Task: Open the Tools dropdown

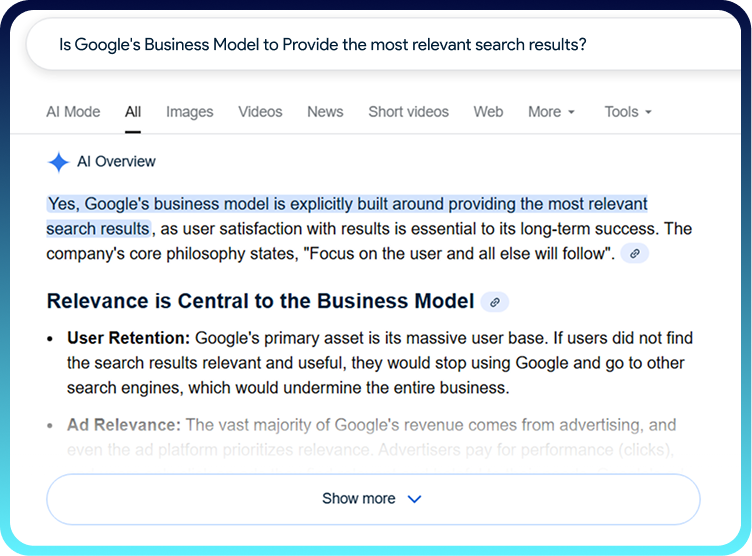Action: [628, 112]
